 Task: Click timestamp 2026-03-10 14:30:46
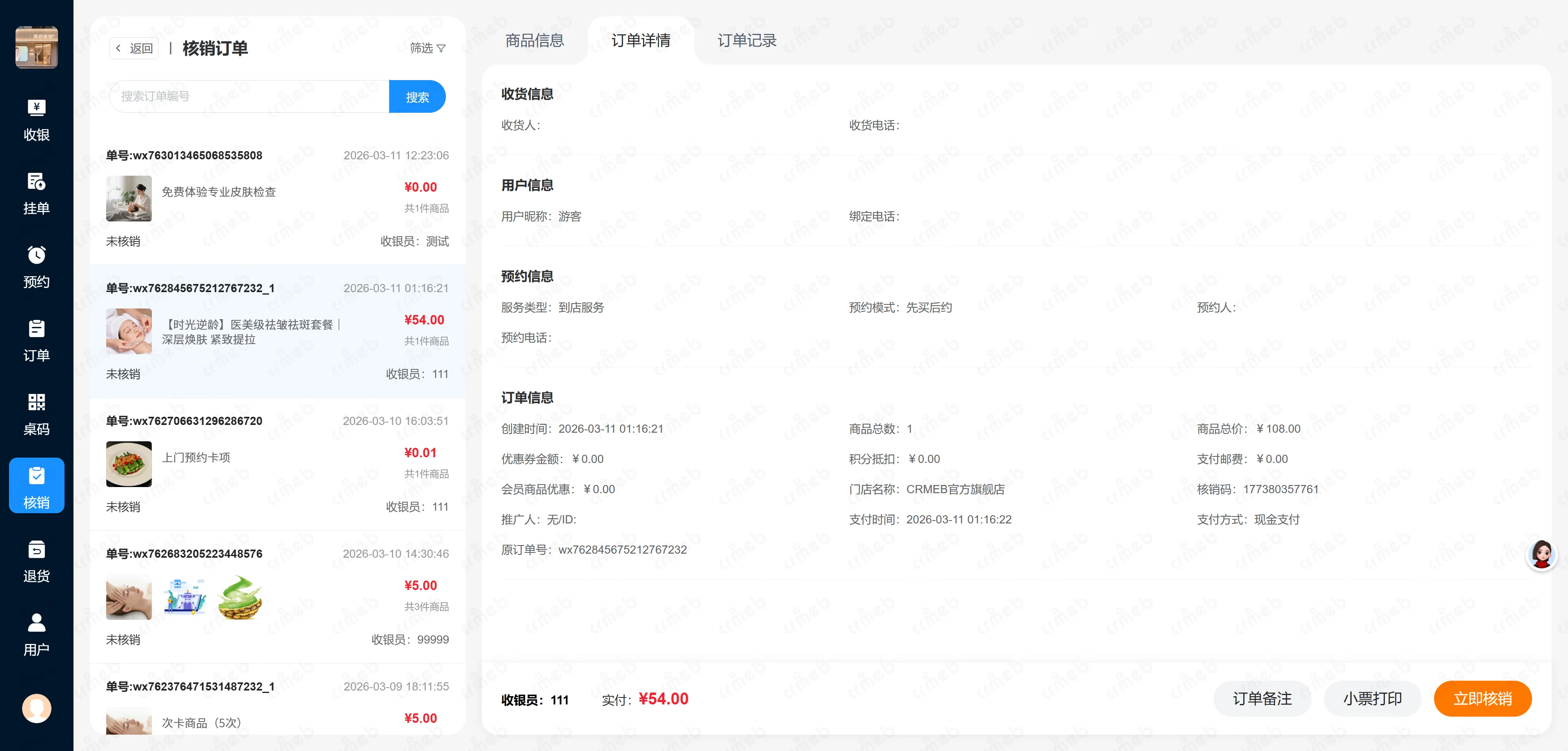(396, 554)
